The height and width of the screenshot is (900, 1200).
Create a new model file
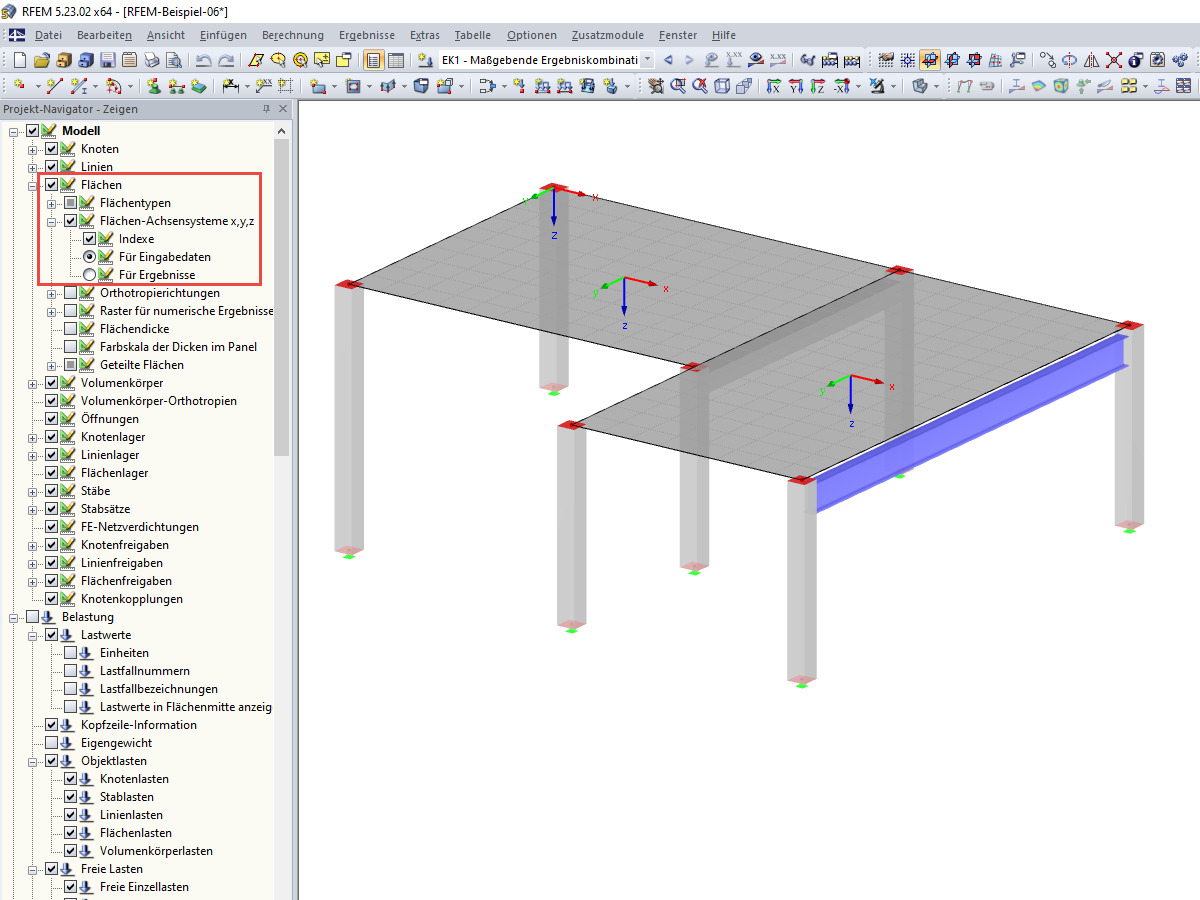(x=19, y=60)
